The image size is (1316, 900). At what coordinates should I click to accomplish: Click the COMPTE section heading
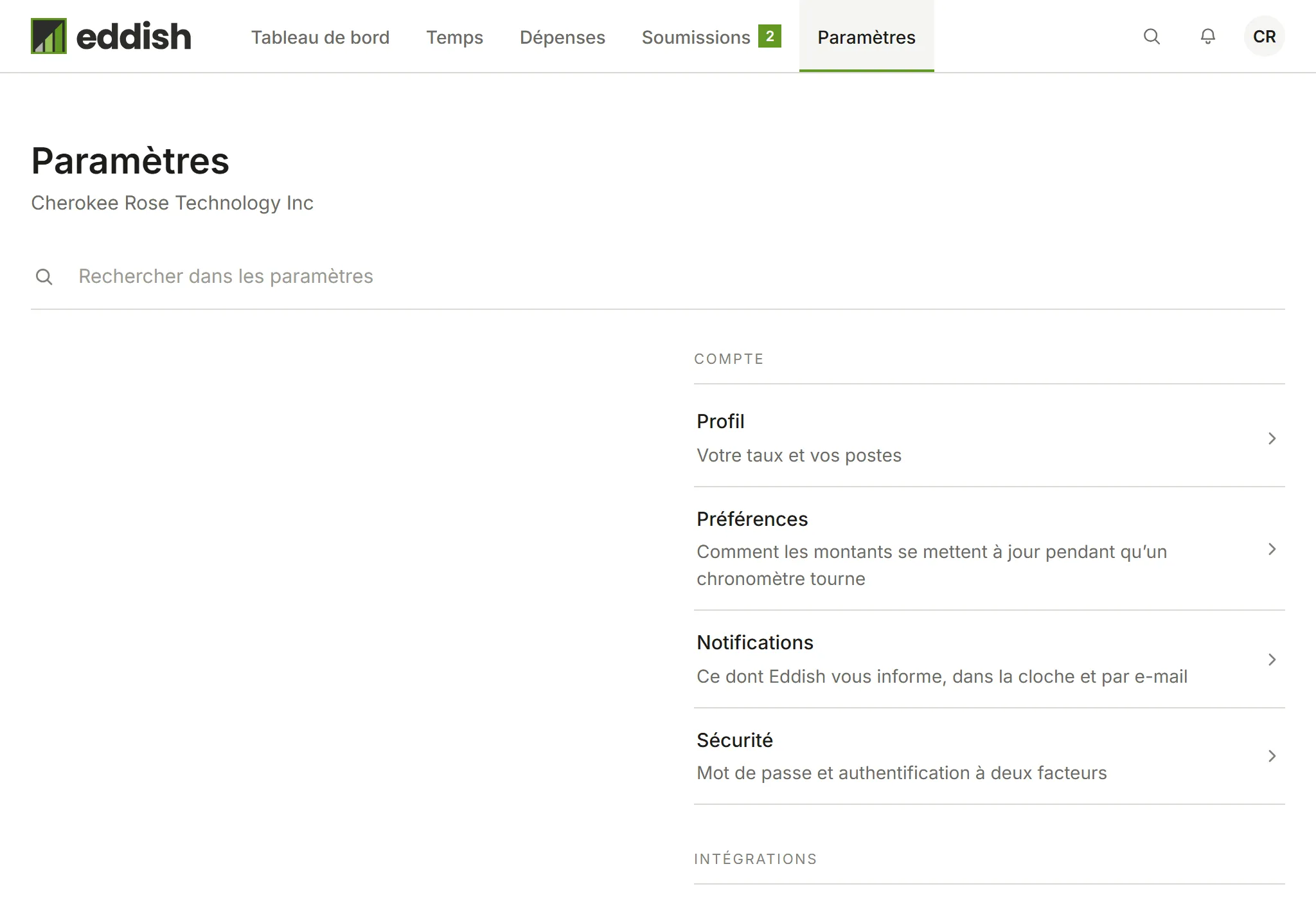[729, 359]
